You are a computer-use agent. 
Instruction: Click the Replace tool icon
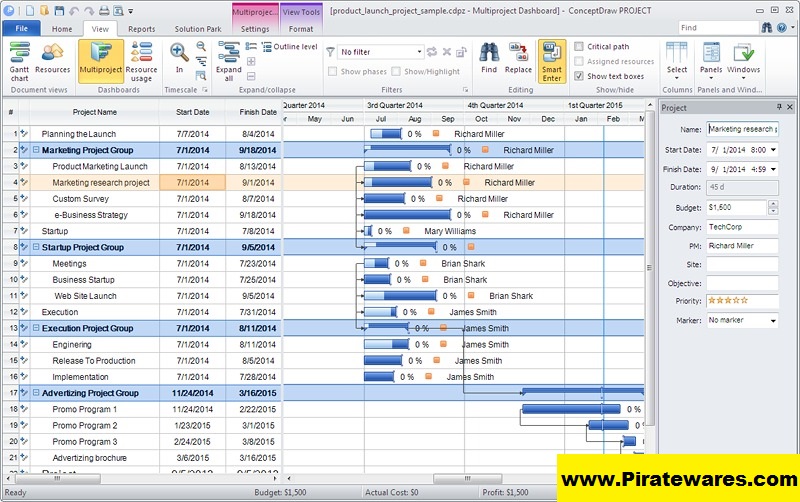[x=518, y=58]
